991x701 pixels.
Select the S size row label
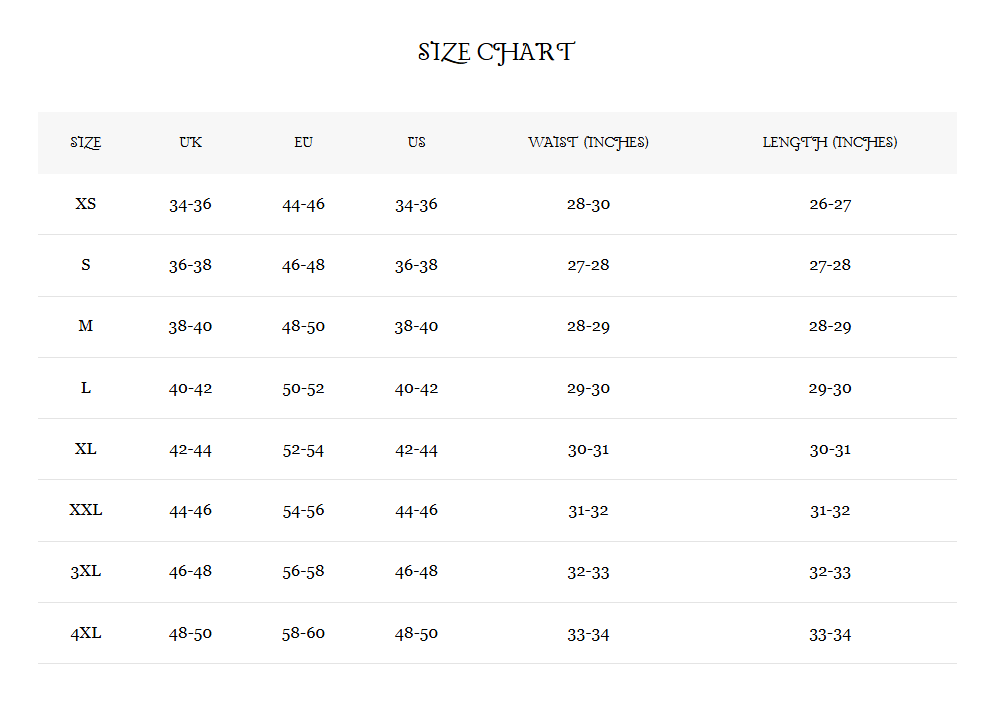86,265
